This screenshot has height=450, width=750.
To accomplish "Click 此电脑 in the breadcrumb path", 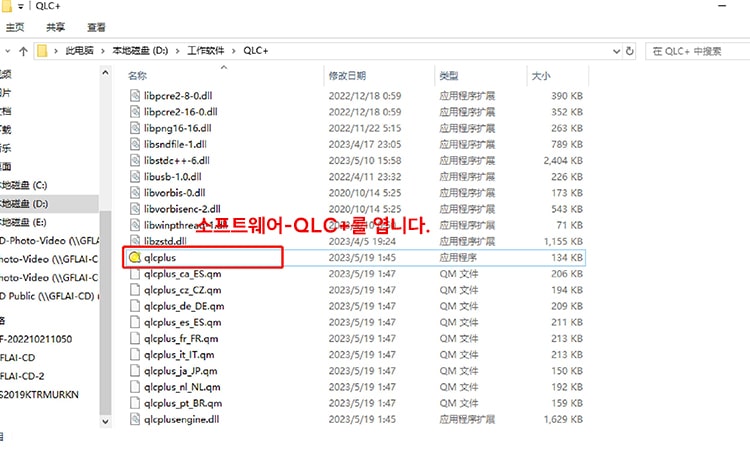I will click(x=79, y=51).
